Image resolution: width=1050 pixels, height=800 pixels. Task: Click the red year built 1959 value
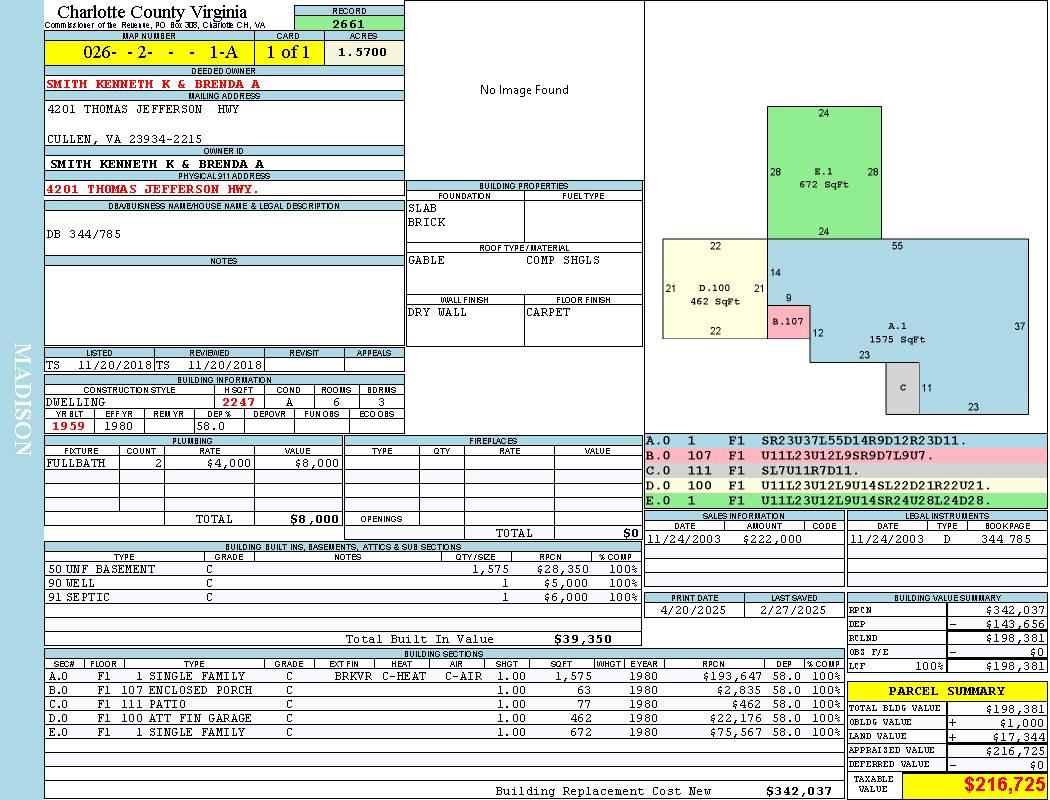pyautogui.click(x=68, y=426)
